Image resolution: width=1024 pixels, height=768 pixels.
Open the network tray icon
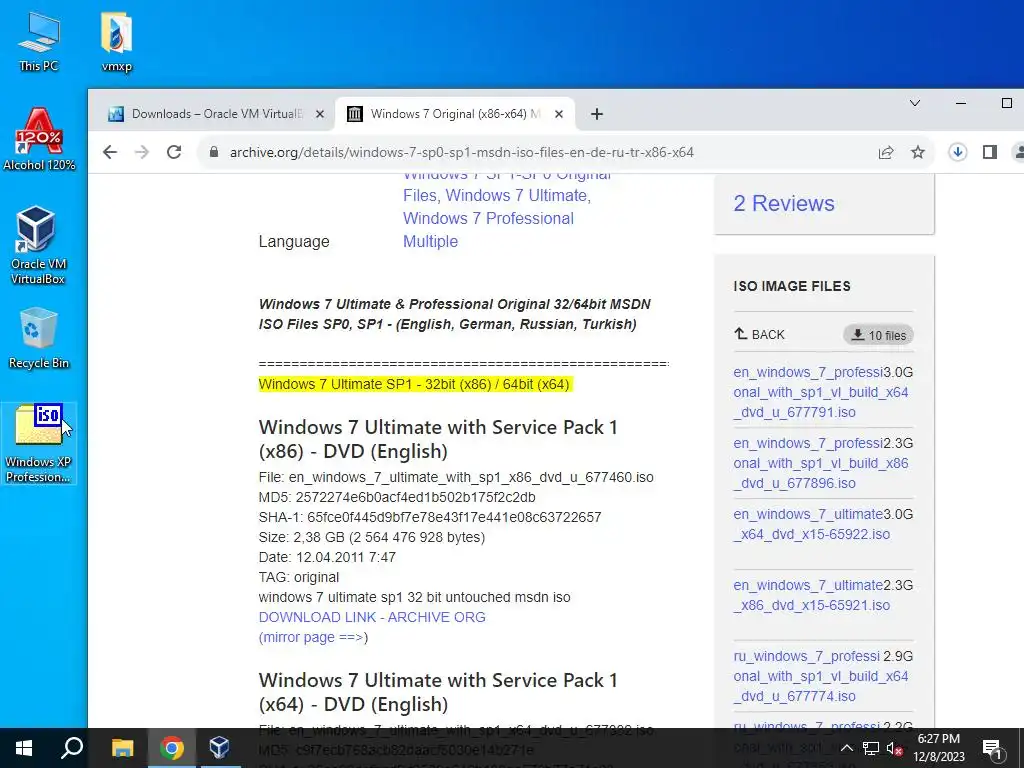tap(871, 748)
